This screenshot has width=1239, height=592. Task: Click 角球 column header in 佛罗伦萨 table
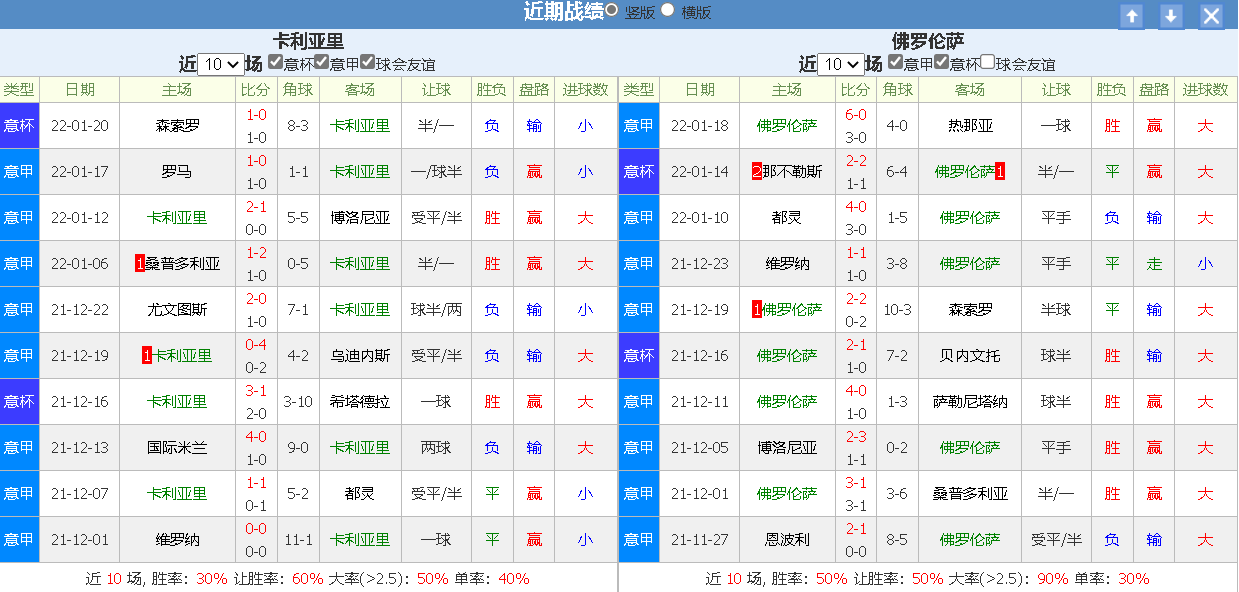click(x=898, y=90)
